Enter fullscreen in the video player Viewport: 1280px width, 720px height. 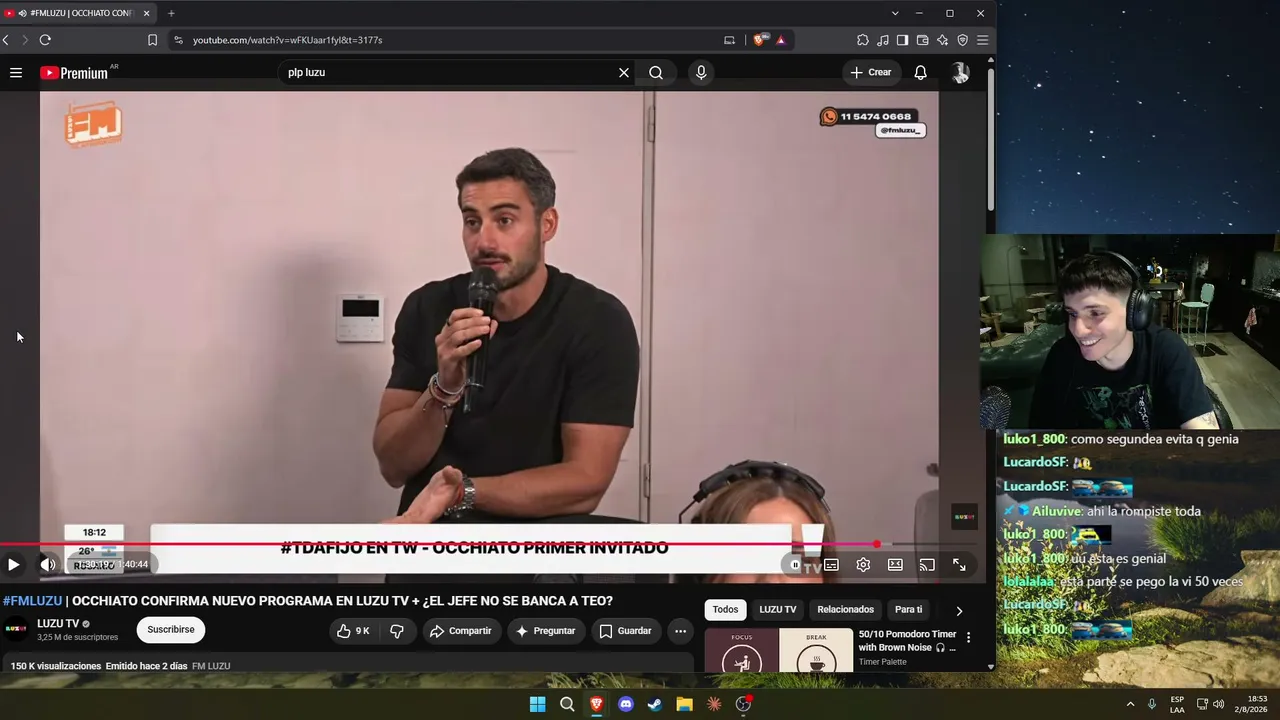click(959, 565)
